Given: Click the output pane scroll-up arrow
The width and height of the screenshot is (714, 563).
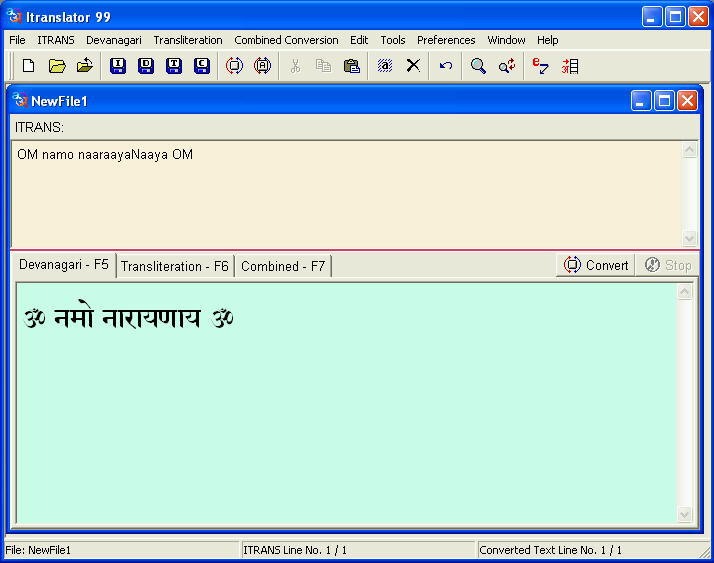Looking at the screenshot, I should click(684, 292).
